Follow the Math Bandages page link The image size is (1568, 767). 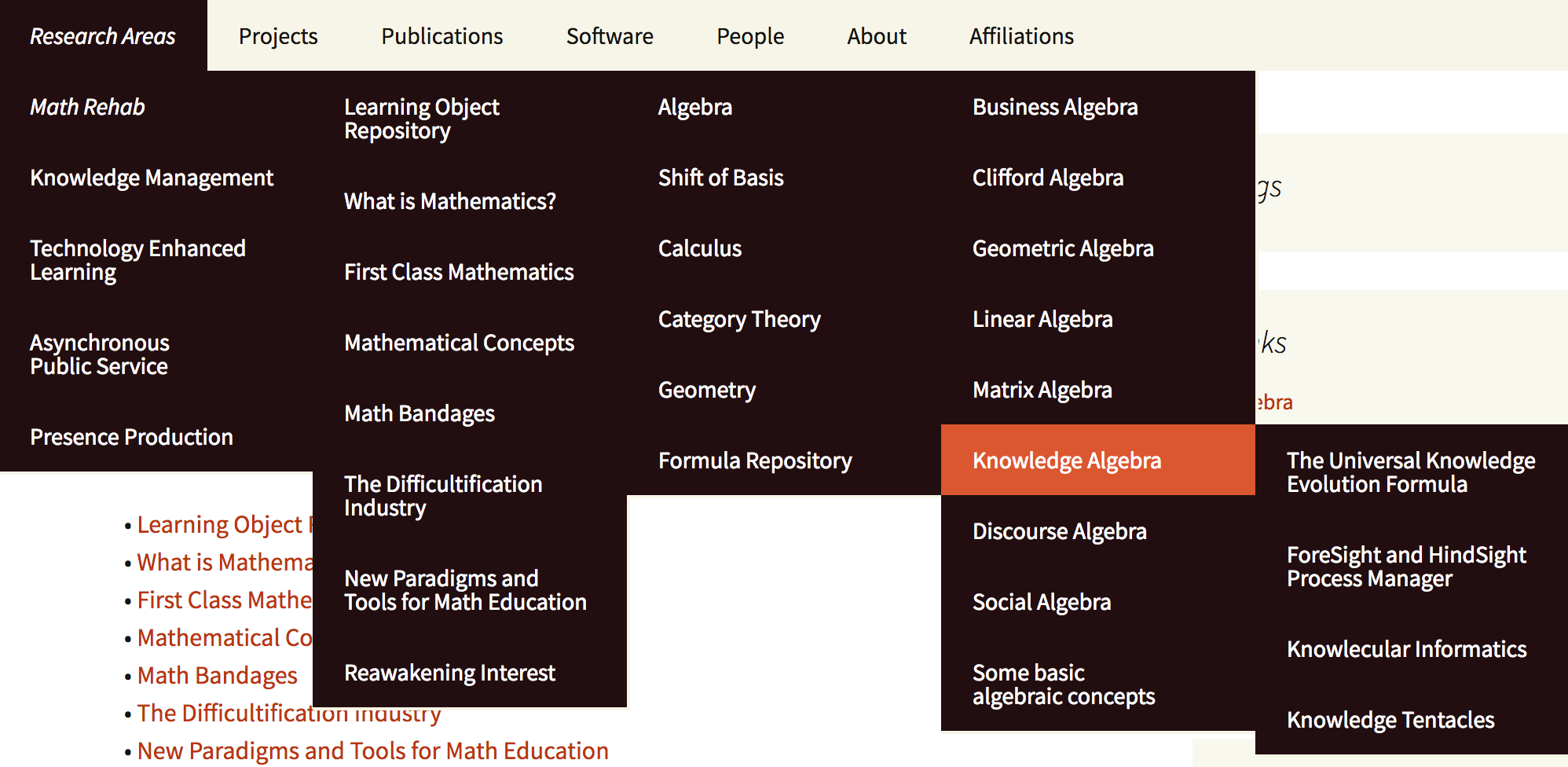[x=218, y=676]
